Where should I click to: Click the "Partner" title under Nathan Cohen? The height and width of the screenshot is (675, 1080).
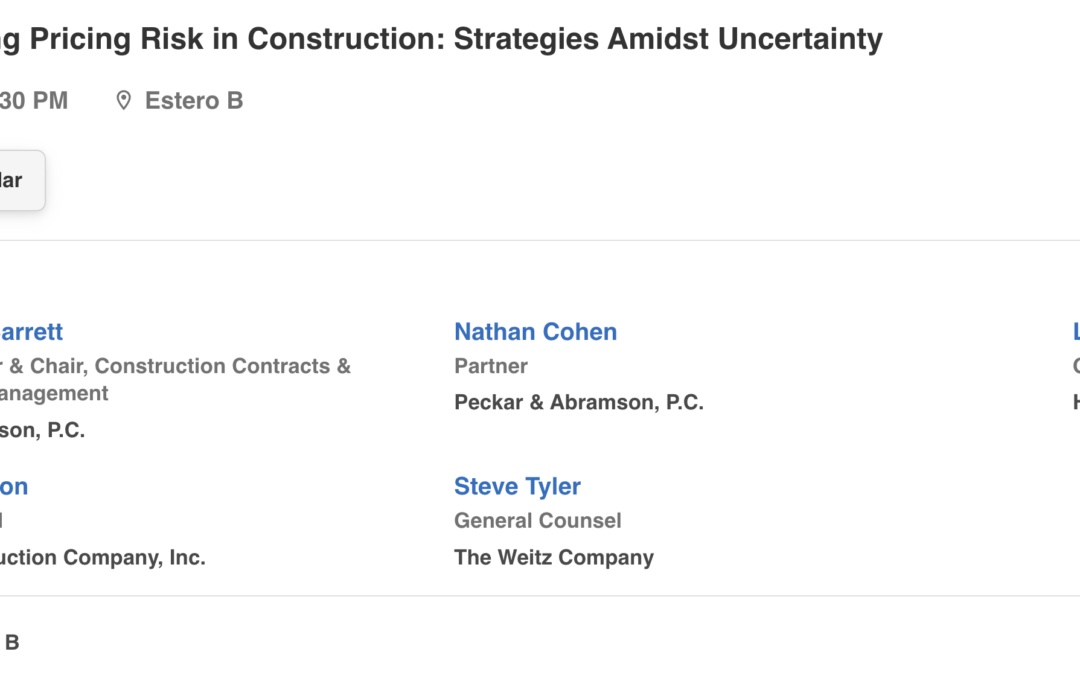click(x=491, y=366)
